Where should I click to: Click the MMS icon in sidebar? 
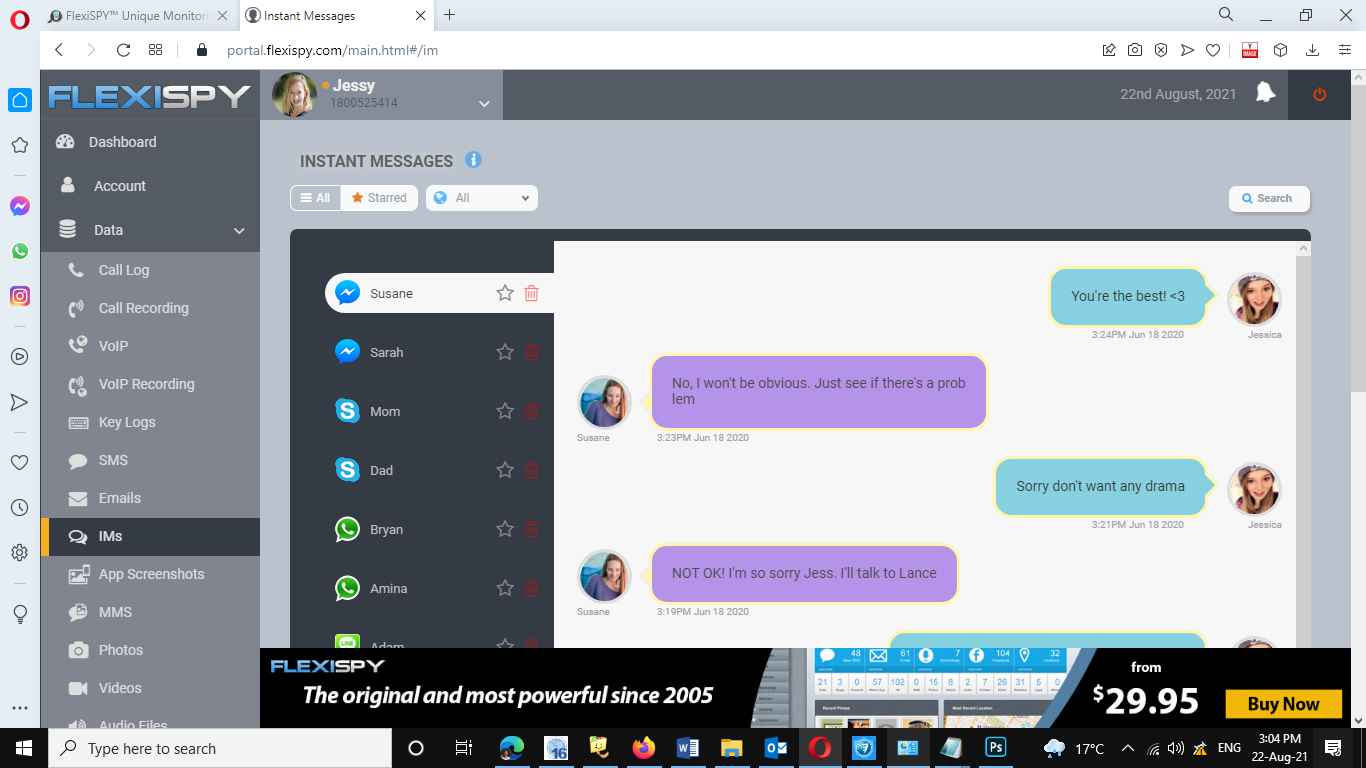point(78,613)
